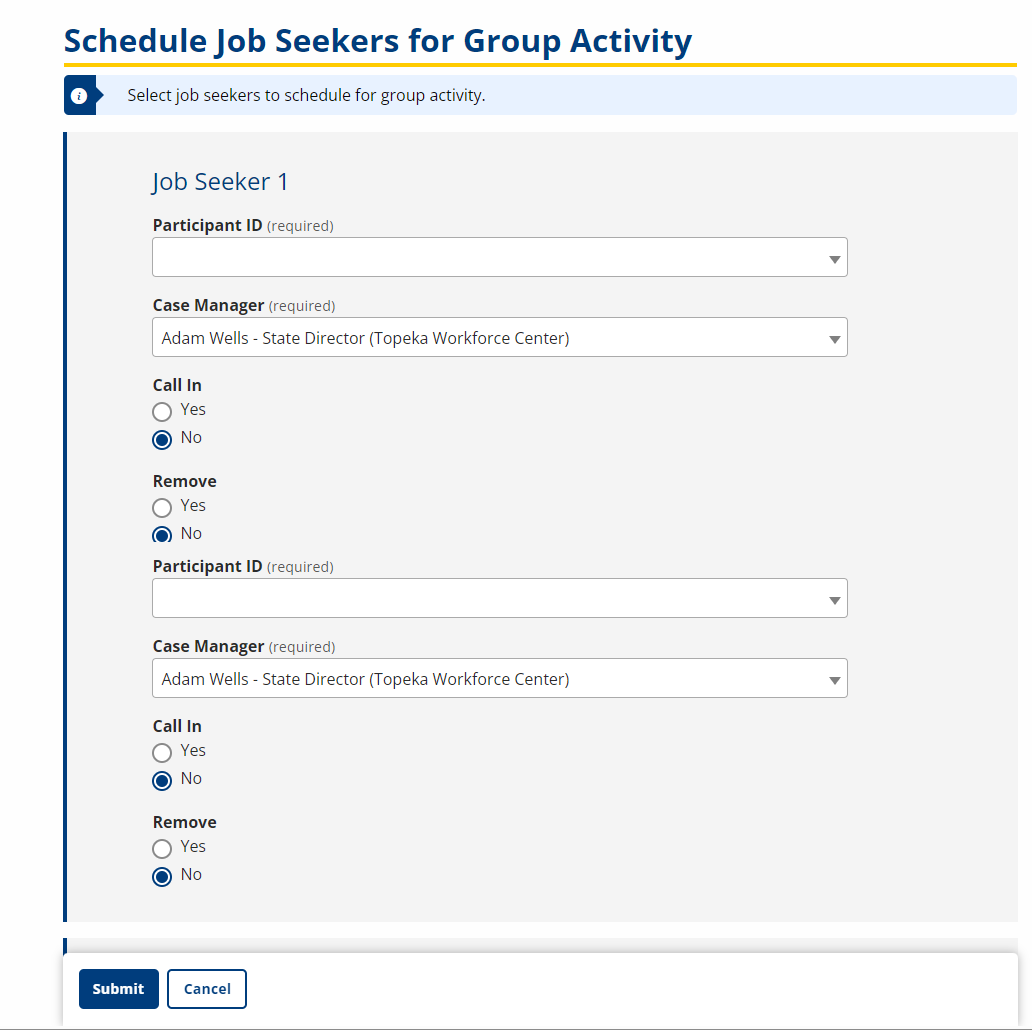Choose No for the first Remove option
This screenshot has width=1032, height=1030.
(162, 534)
